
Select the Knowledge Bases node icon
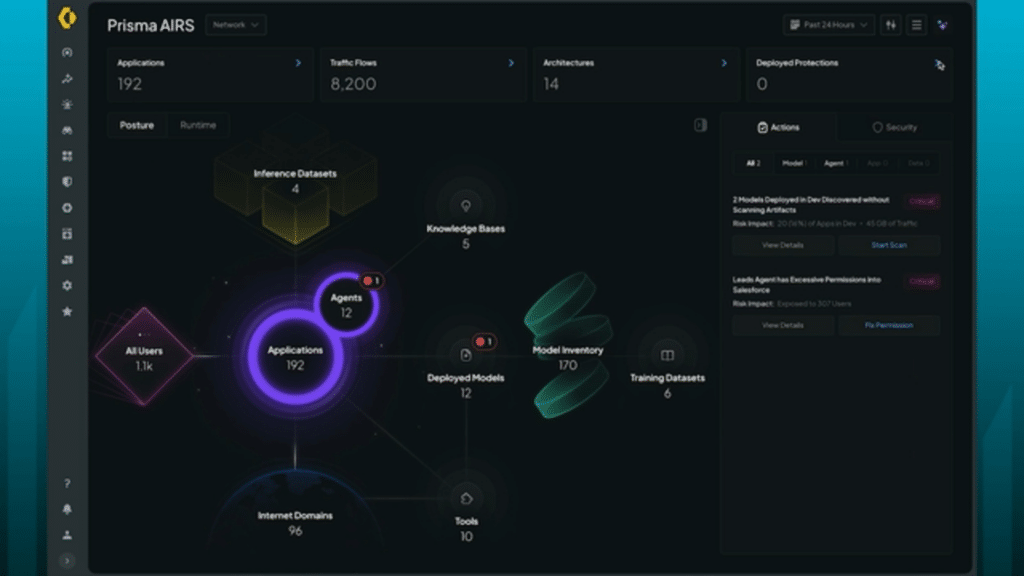coord(466,206)
